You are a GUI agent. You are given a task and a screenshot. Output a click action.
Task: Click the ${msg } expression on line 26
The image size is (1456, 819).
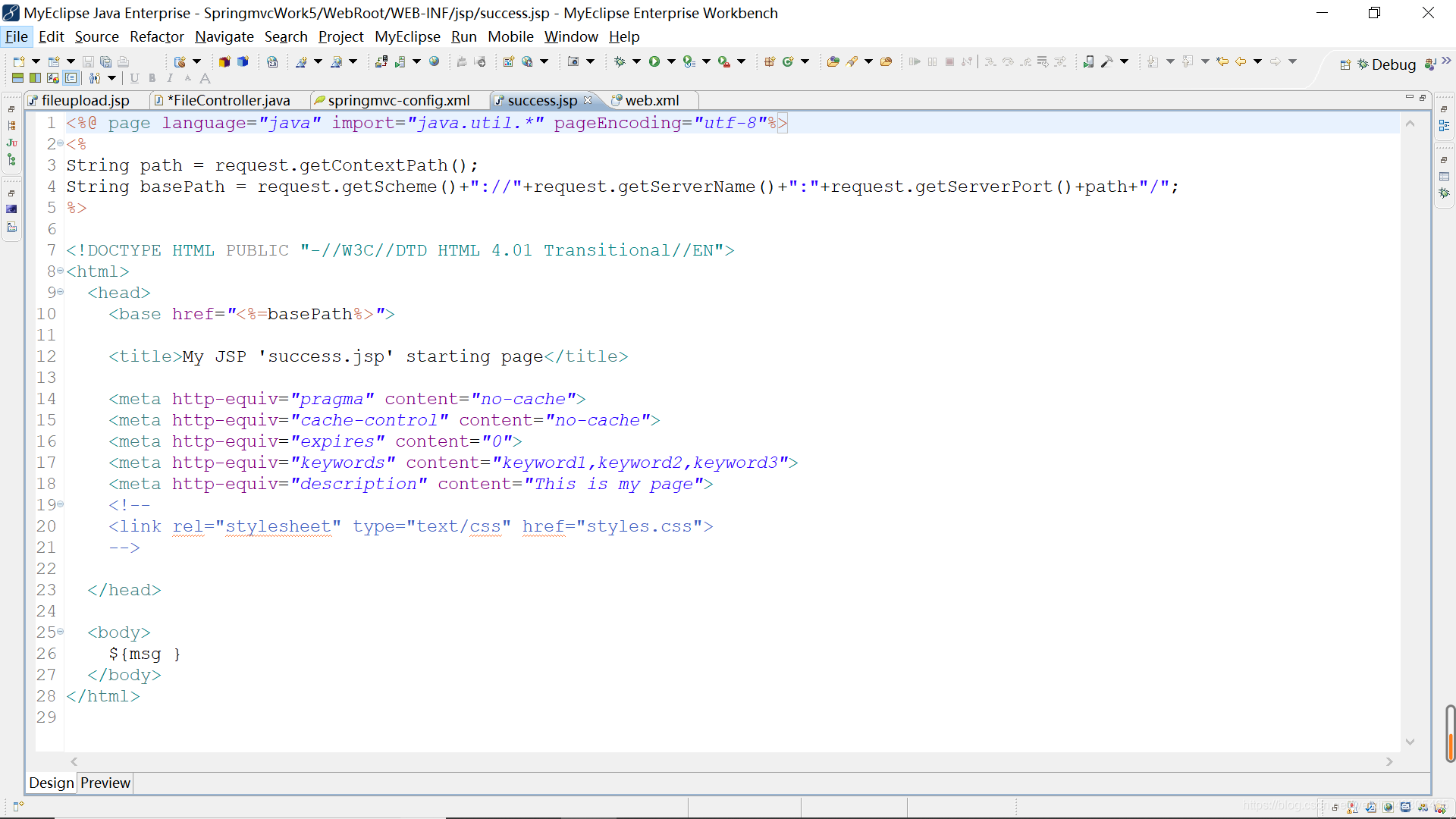coord(144,654)
